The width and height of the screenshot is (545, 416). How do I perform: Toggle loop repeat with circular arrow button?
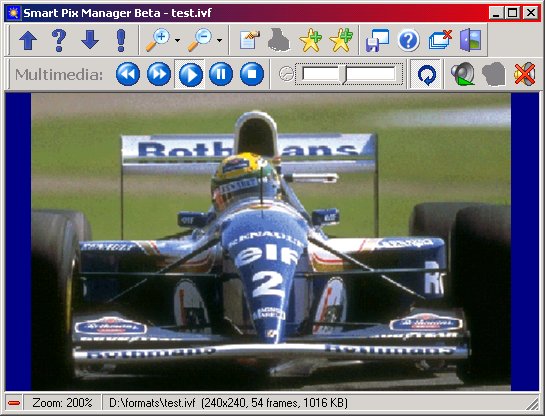tap(426, 74)
